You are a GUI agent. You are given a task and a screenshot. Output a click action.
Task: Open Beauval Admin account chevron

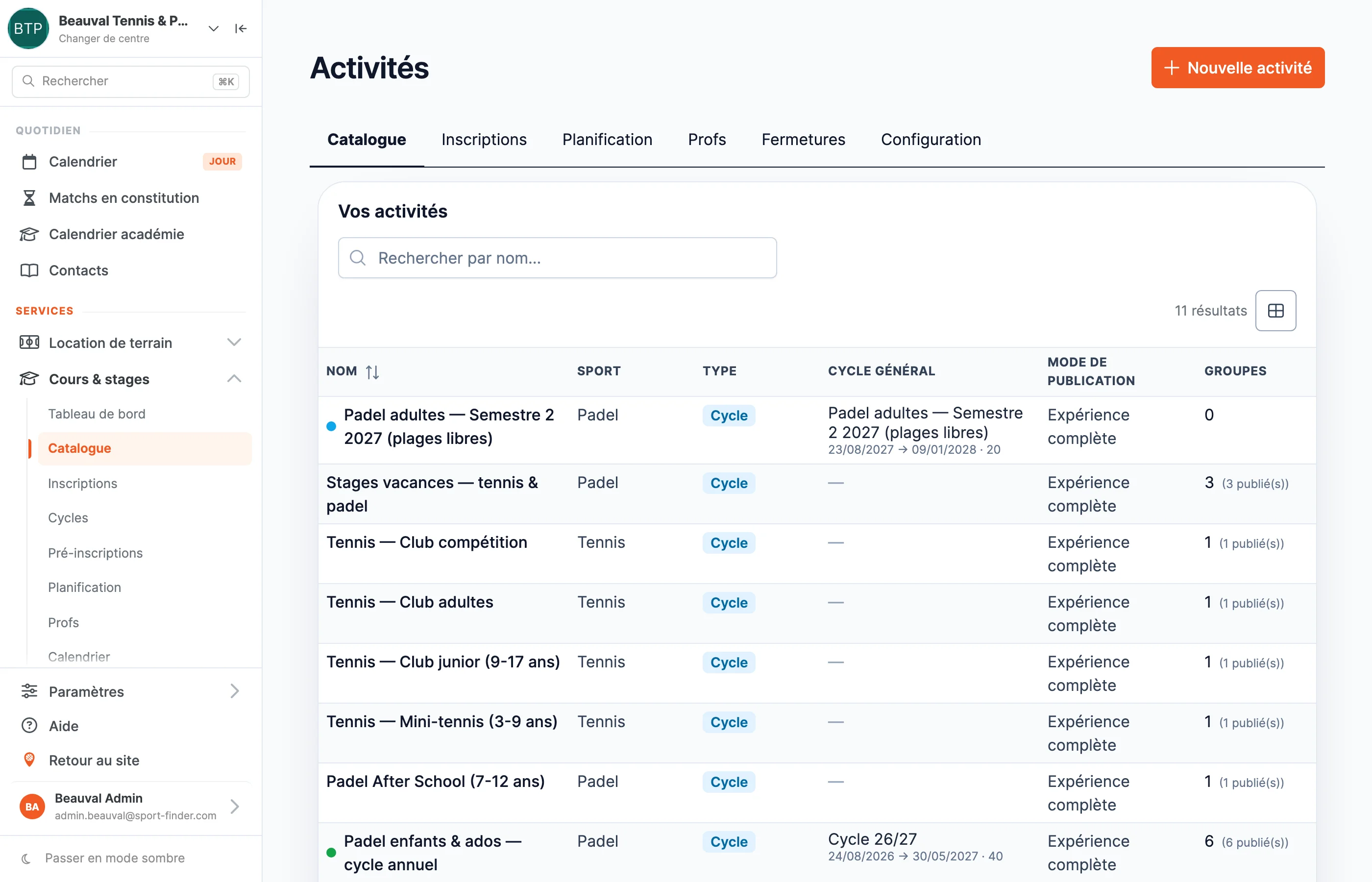234,807
